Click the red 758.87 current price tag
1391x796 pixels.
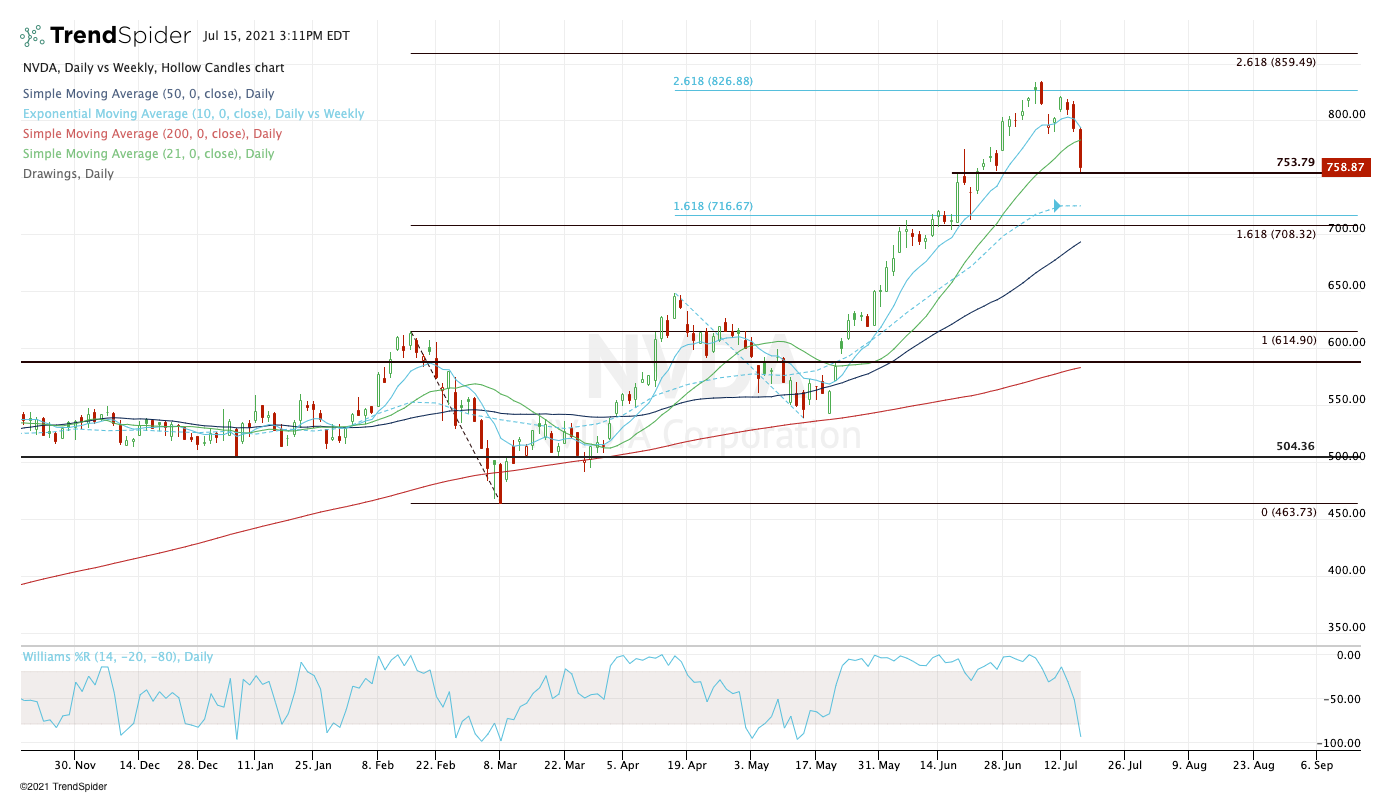pyautogui.click(x=1345, y=168)
